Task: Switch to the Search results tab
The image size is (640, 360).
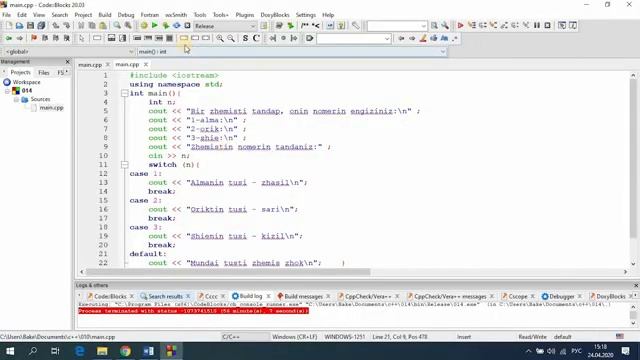Action: pos(165,296)
